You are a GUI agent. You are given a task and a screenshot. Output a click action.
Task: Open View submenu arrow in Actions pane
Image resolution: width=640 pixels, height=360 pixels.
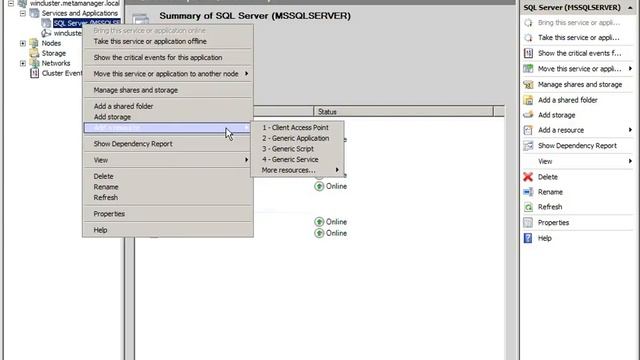click(x=630, y=161)
